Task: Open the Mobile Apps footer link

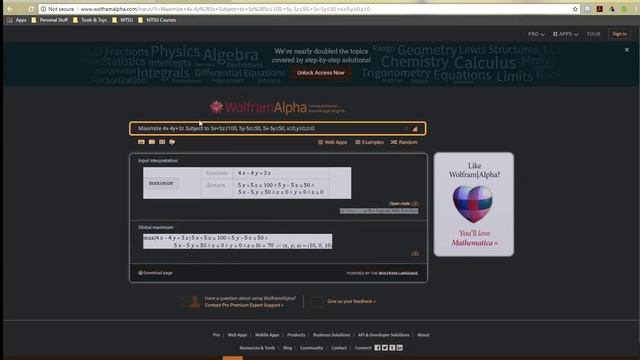Action: (x=267, y=335)
